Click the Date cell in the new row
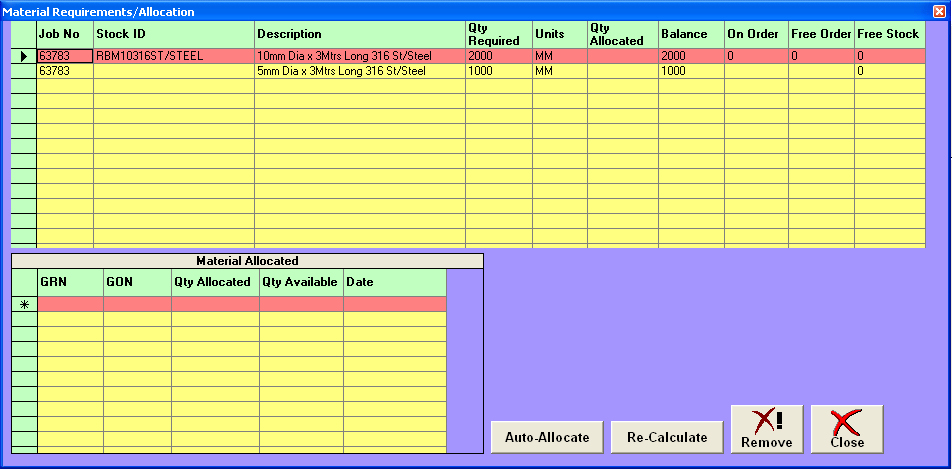 [x=395, y=304]
